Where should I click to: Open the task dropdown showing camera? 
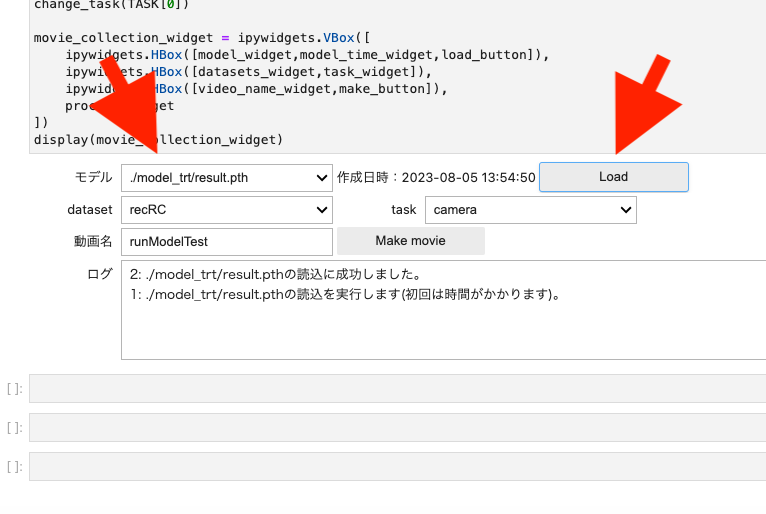point(531,210)
